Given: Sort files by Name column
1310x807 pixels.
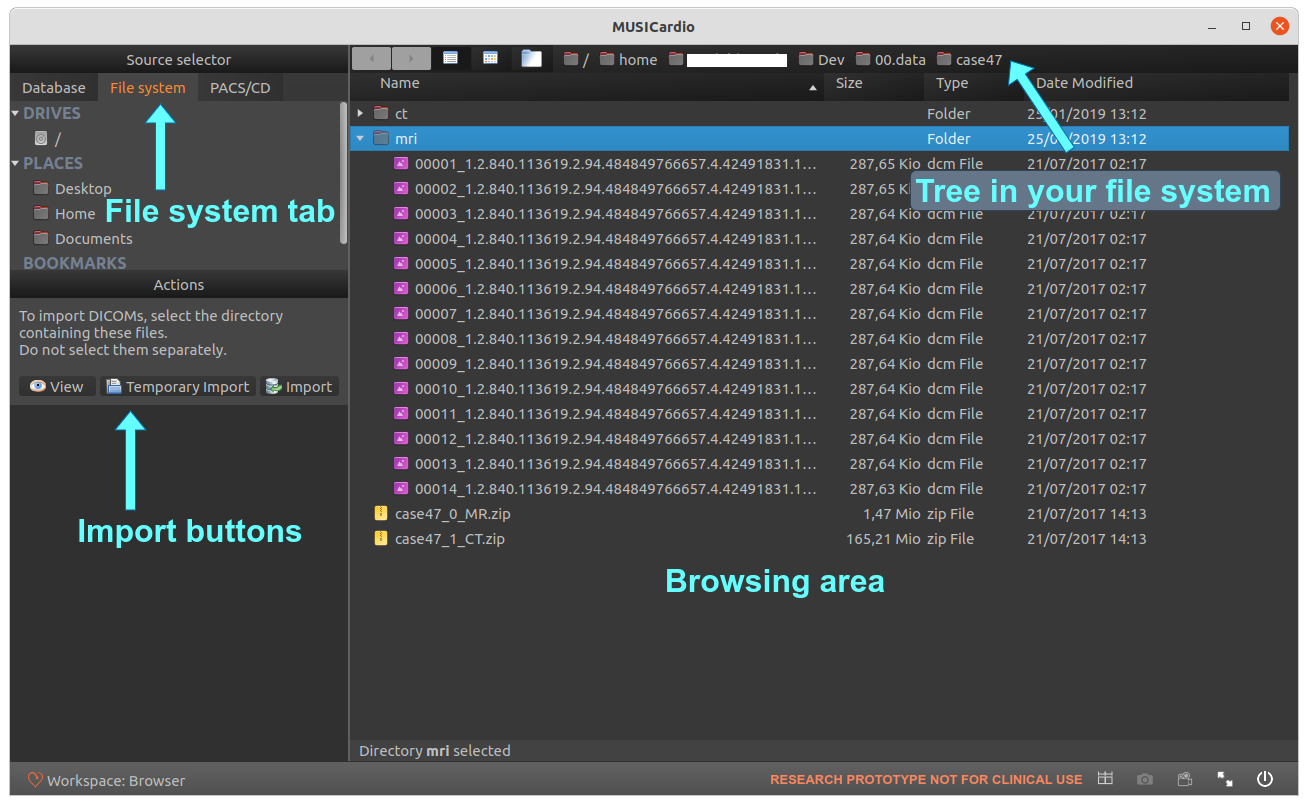Looking at the screenshot, I should pos(587,84).
